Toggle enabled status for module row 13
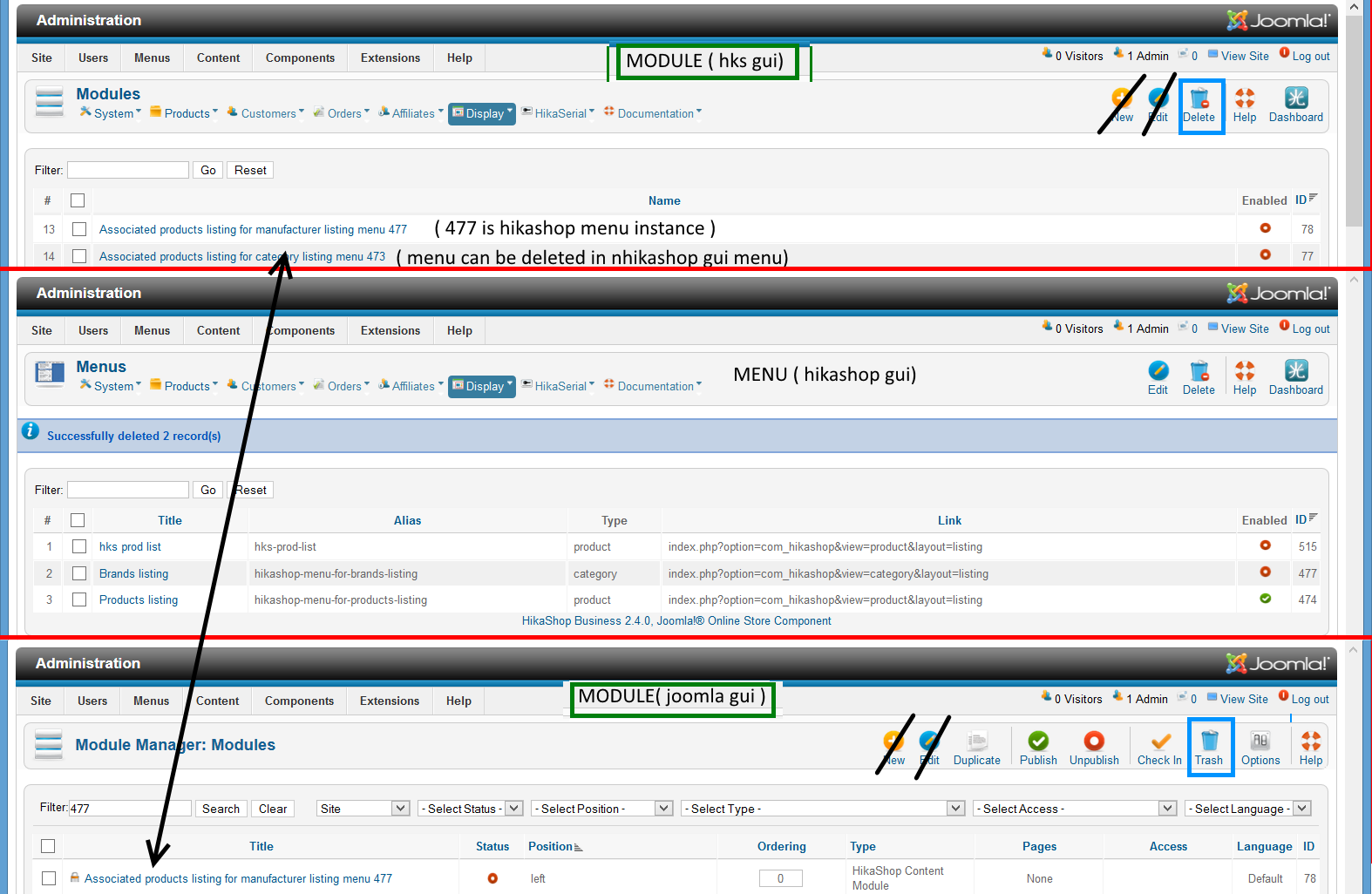 click(1265, 228)
